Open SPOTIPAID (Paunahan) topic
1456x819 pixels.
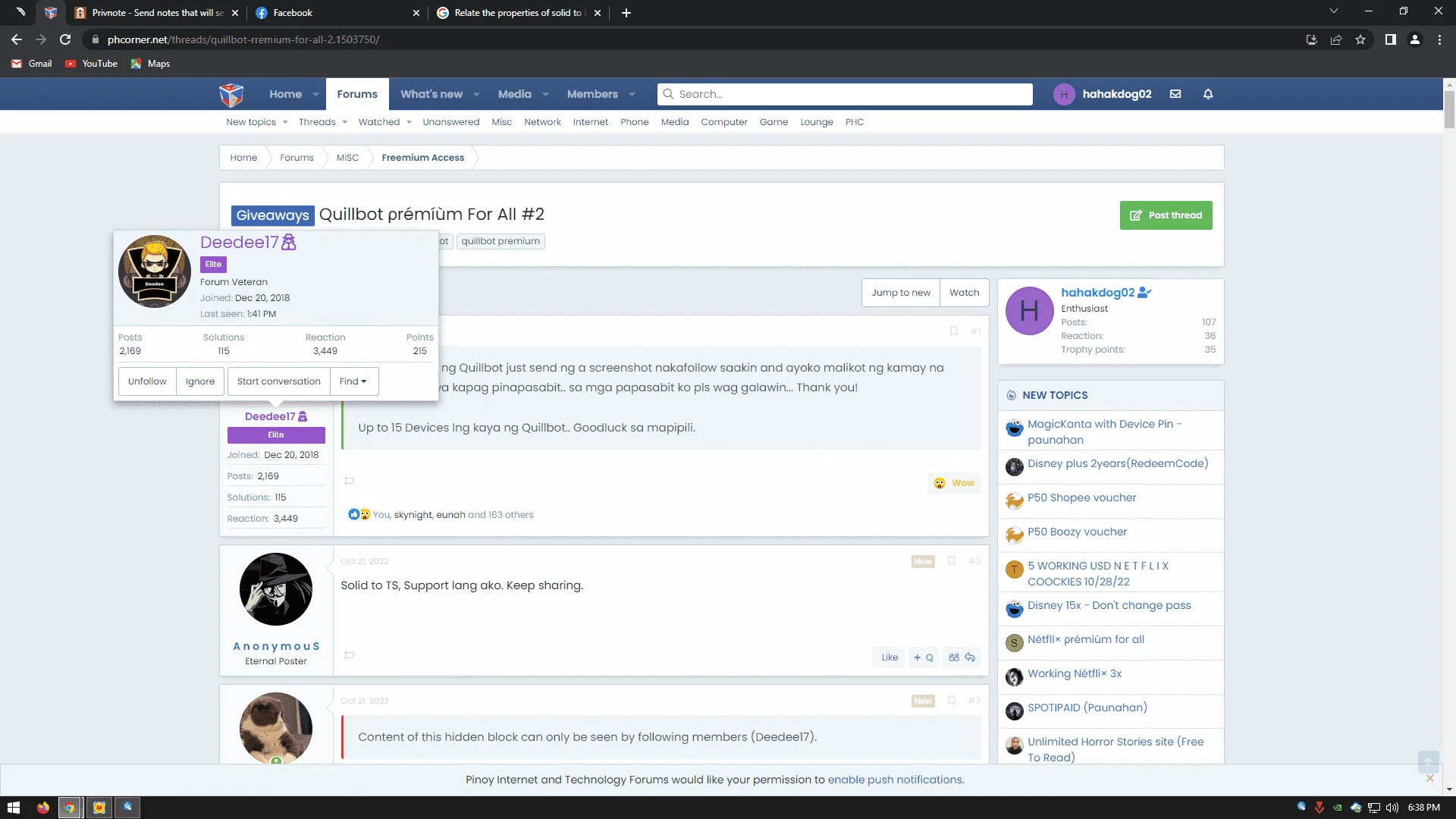(x=1087, y=708)
